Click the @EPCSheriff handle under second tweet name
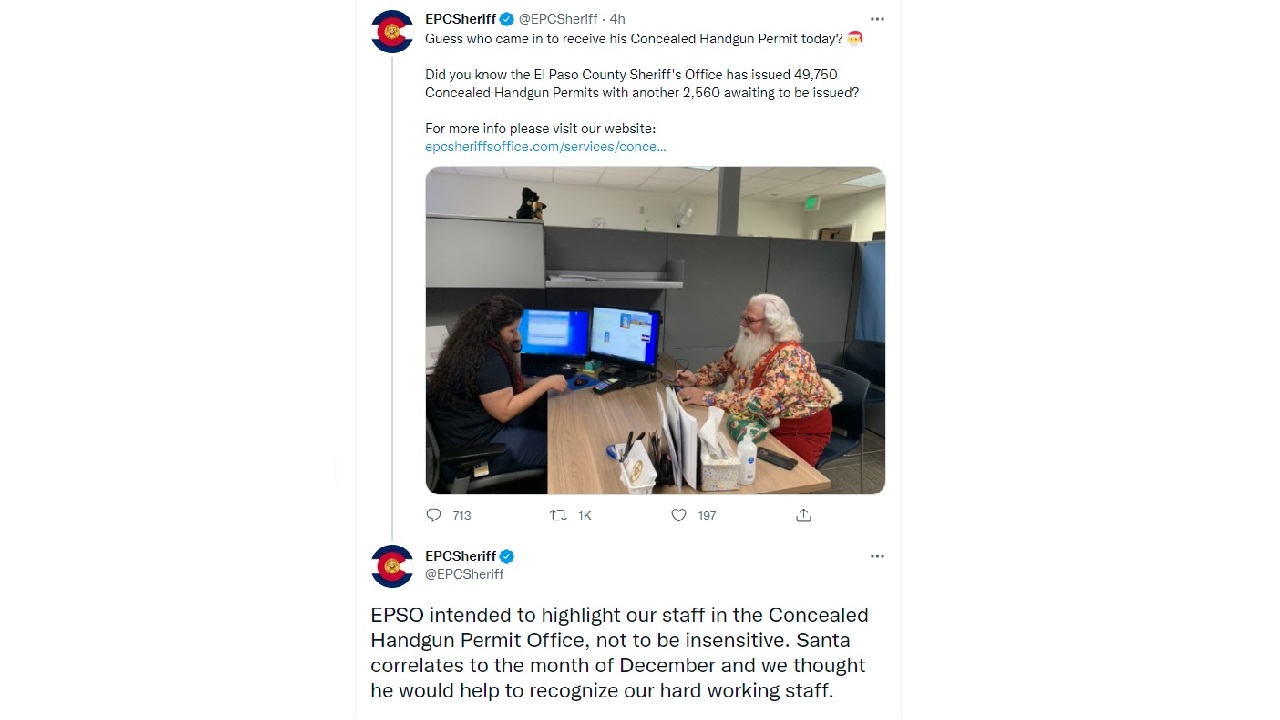The height and width of the screenshot is (720, 1280). (x=465, y=574)
